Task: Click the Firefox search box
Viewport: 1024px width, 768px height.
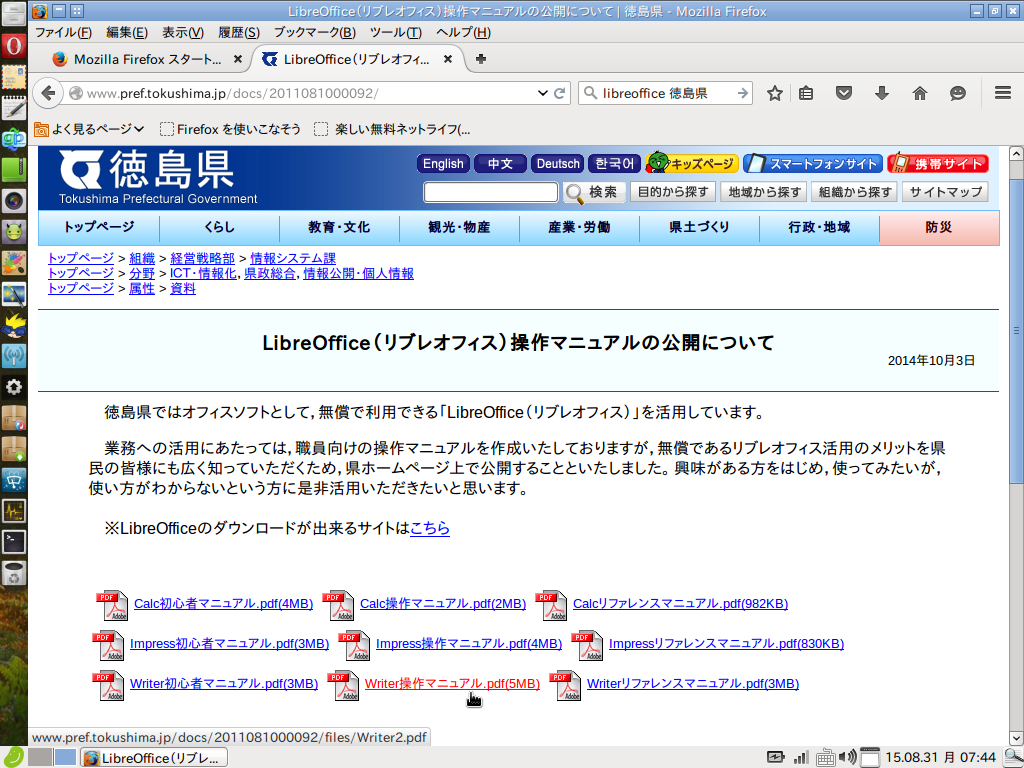Action: coord(666,93)
